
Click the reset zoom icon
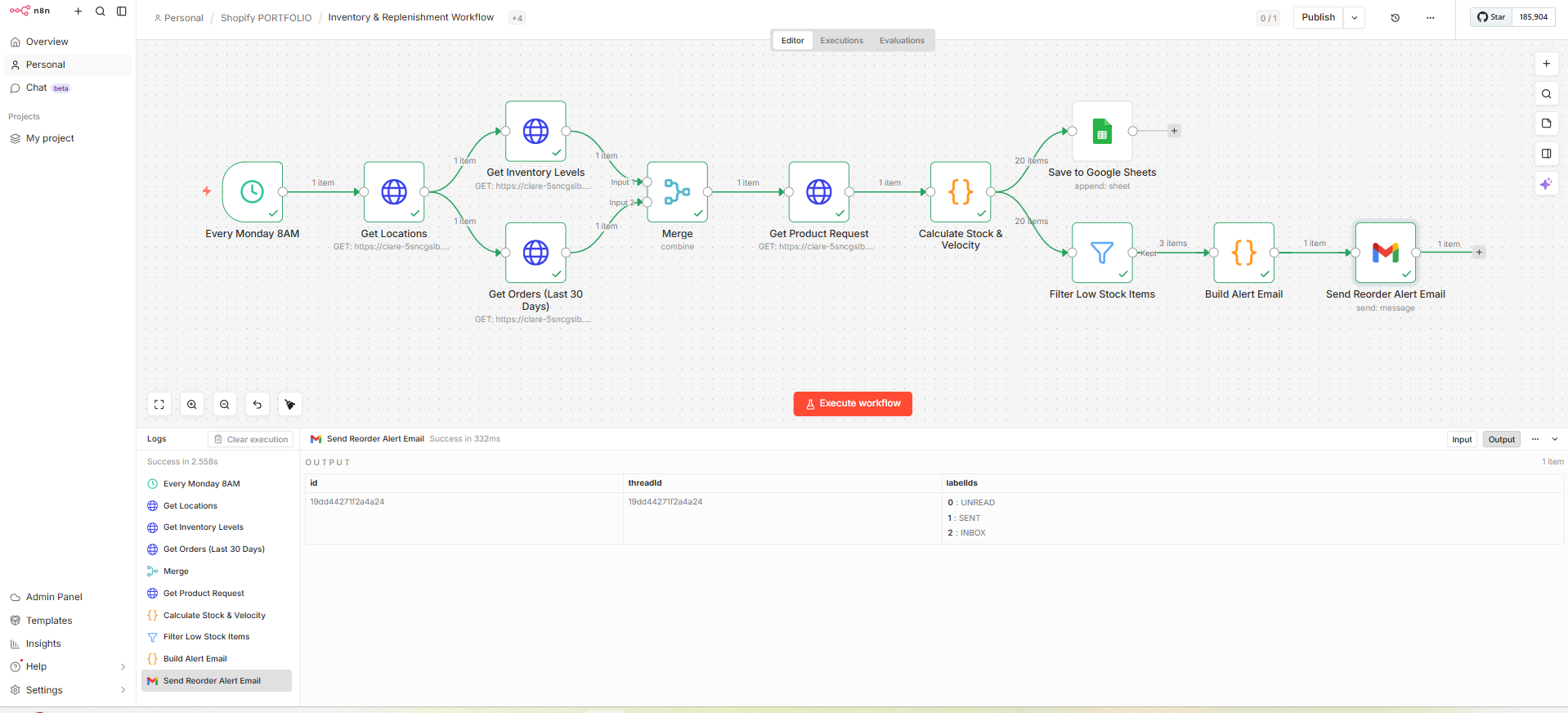pos(258,405)
